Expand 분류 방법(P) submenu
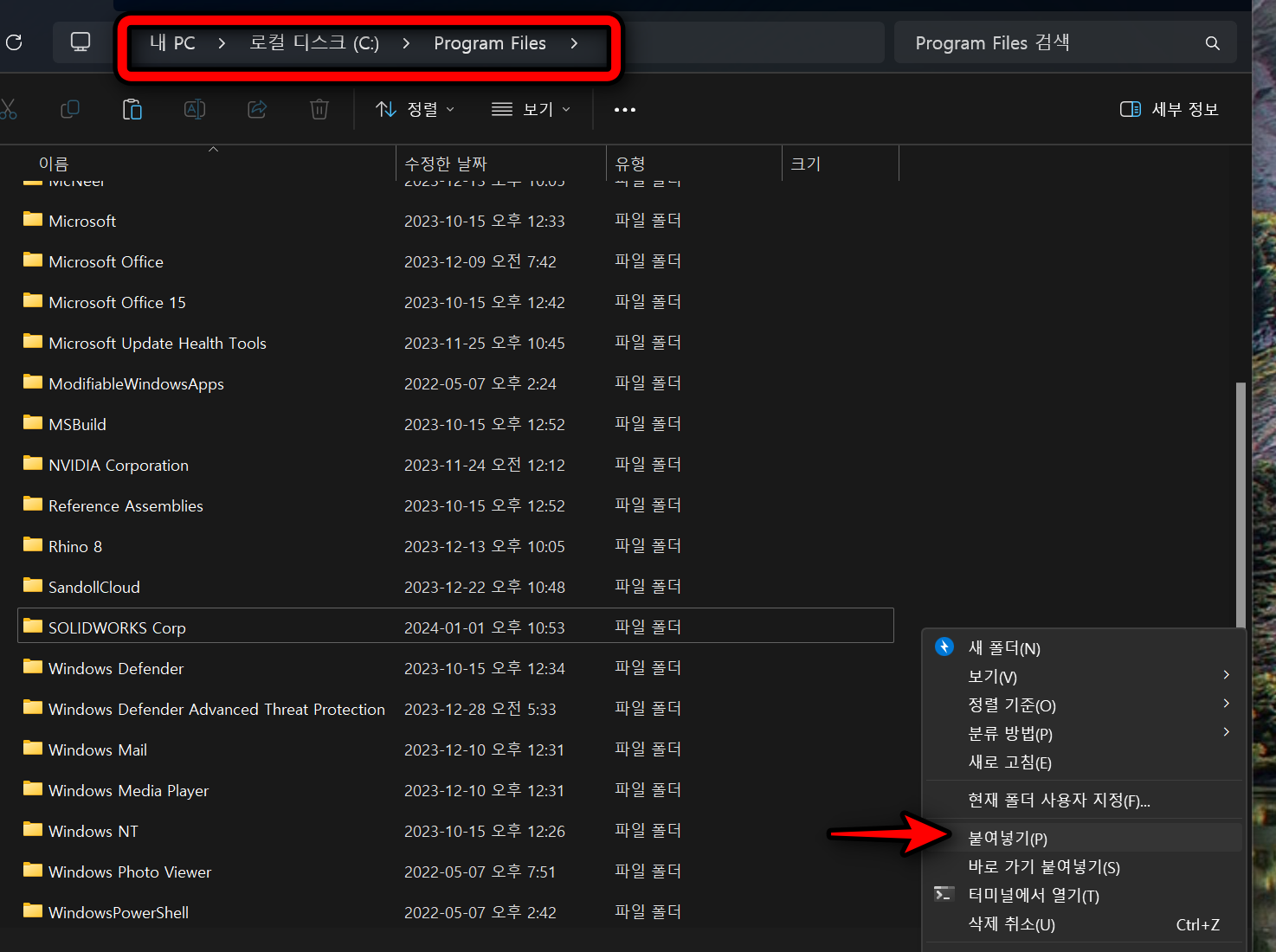 click(1084, 733)
